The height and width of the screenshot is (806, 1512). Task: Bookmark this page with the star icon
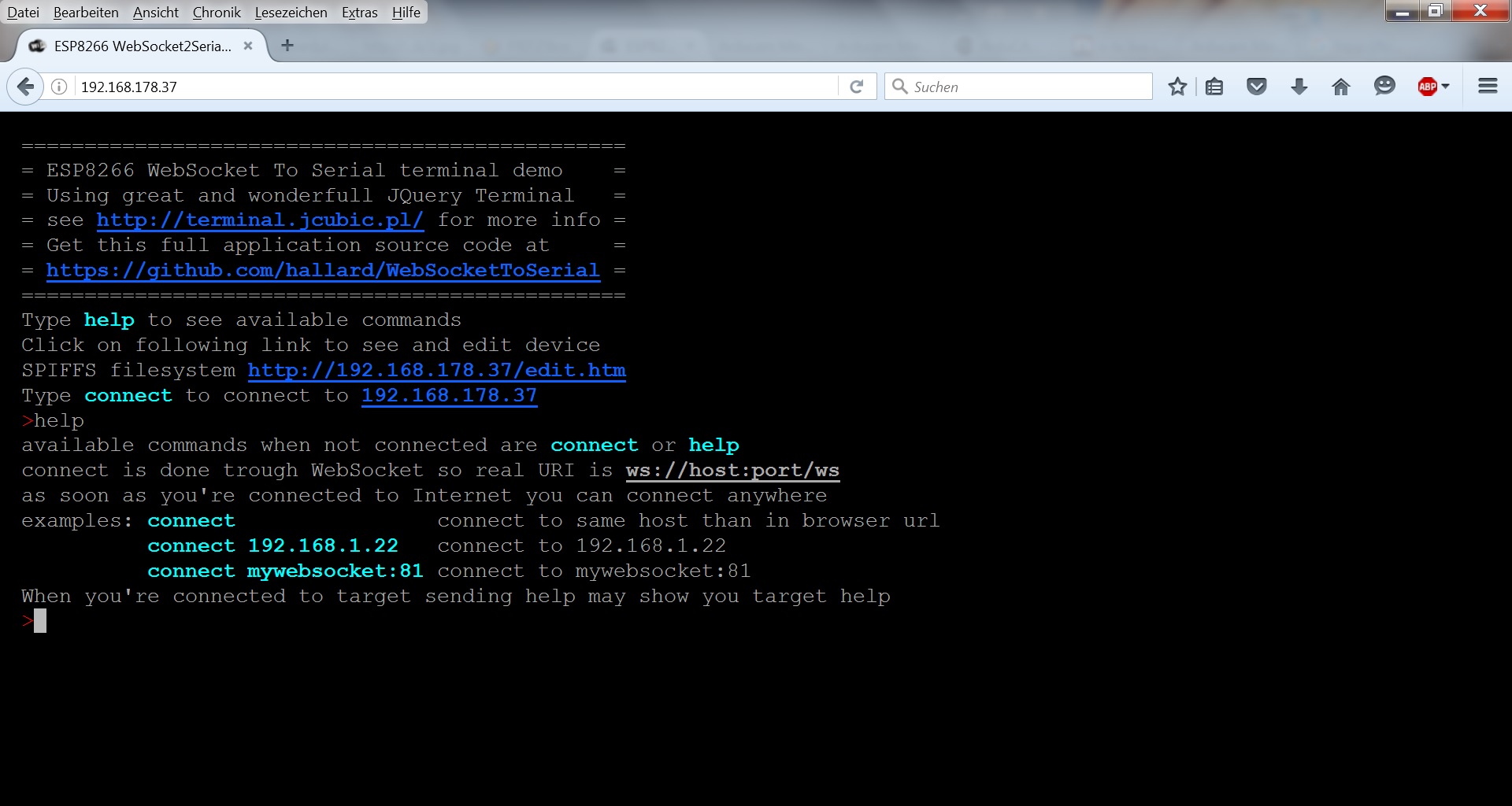click(x=1177, y=87)
